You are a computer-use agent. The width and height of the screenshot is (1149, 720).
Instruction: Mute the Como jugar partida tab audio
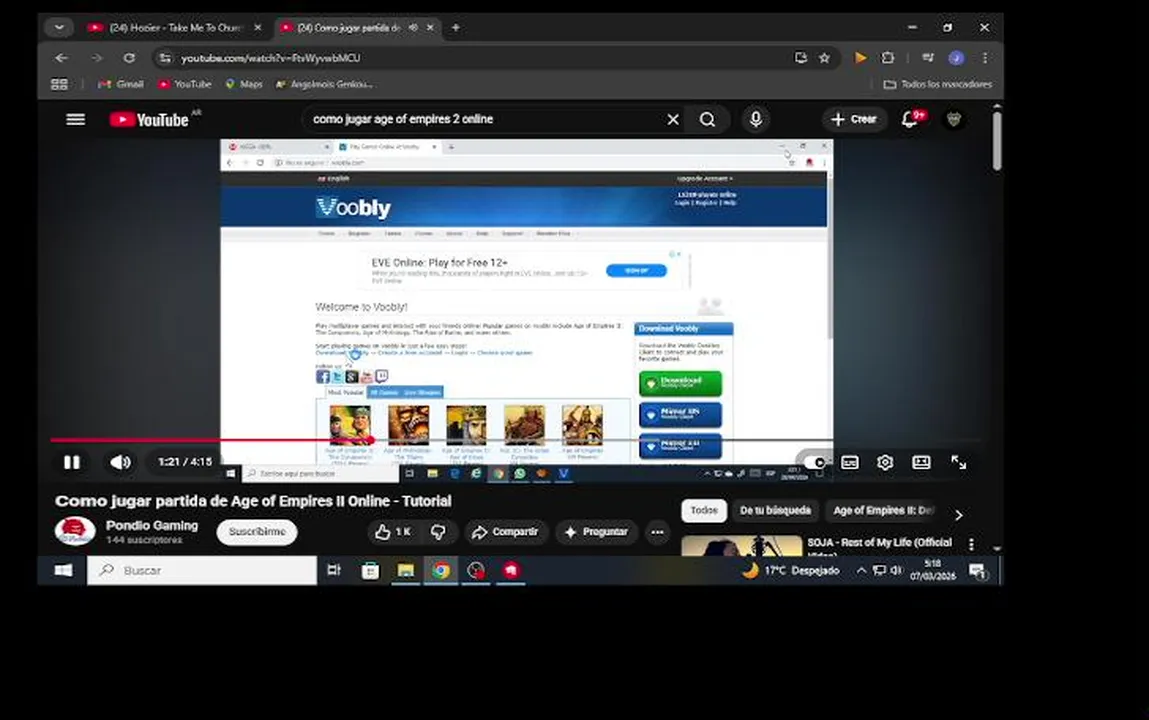[x=413, y=28]
